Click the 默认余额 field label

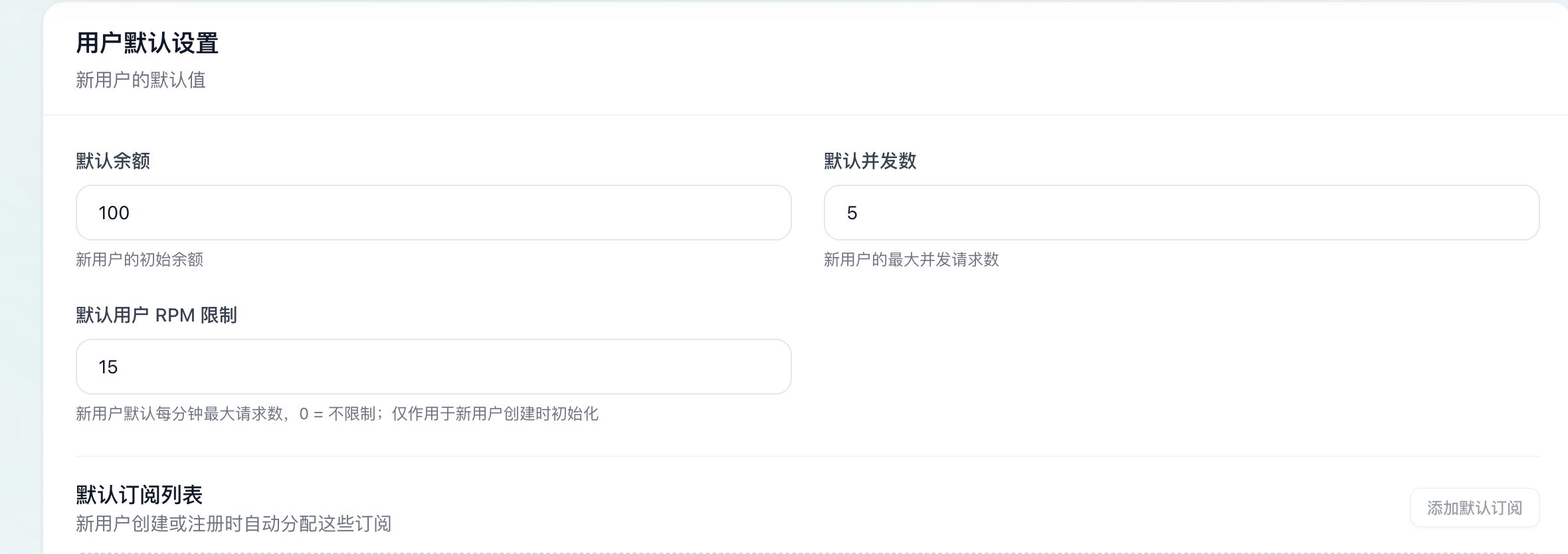point(113,161)
